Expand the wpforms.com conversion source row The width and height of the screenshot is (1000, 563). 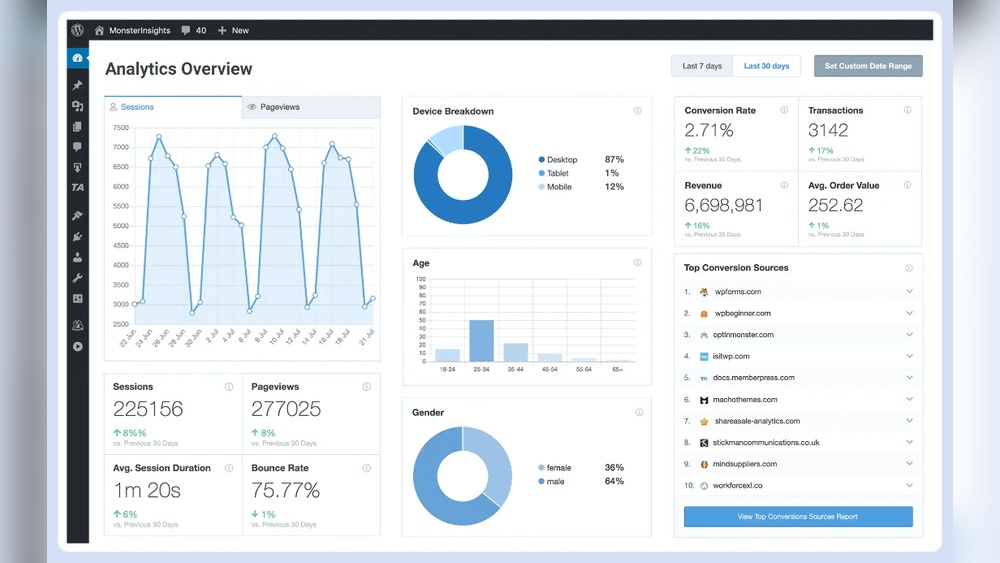click(909, 292)
